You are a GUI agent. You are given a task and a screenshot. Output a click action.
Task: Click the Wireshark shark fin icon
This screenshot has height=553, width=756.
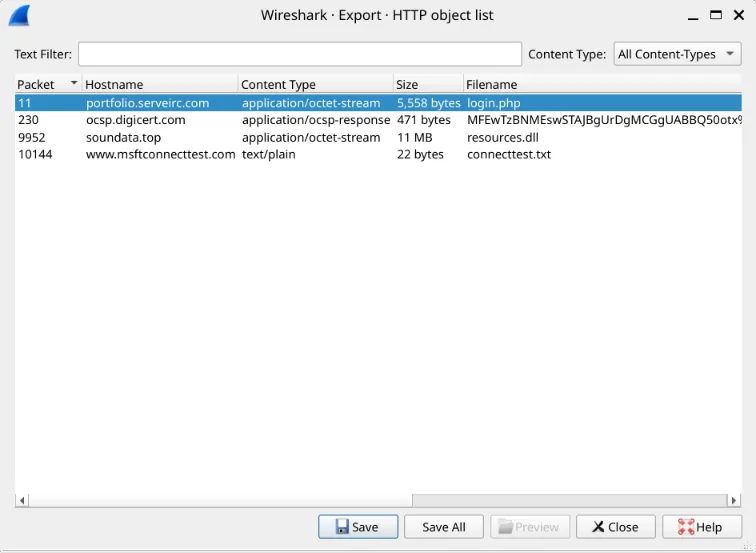tap(19, 15)
